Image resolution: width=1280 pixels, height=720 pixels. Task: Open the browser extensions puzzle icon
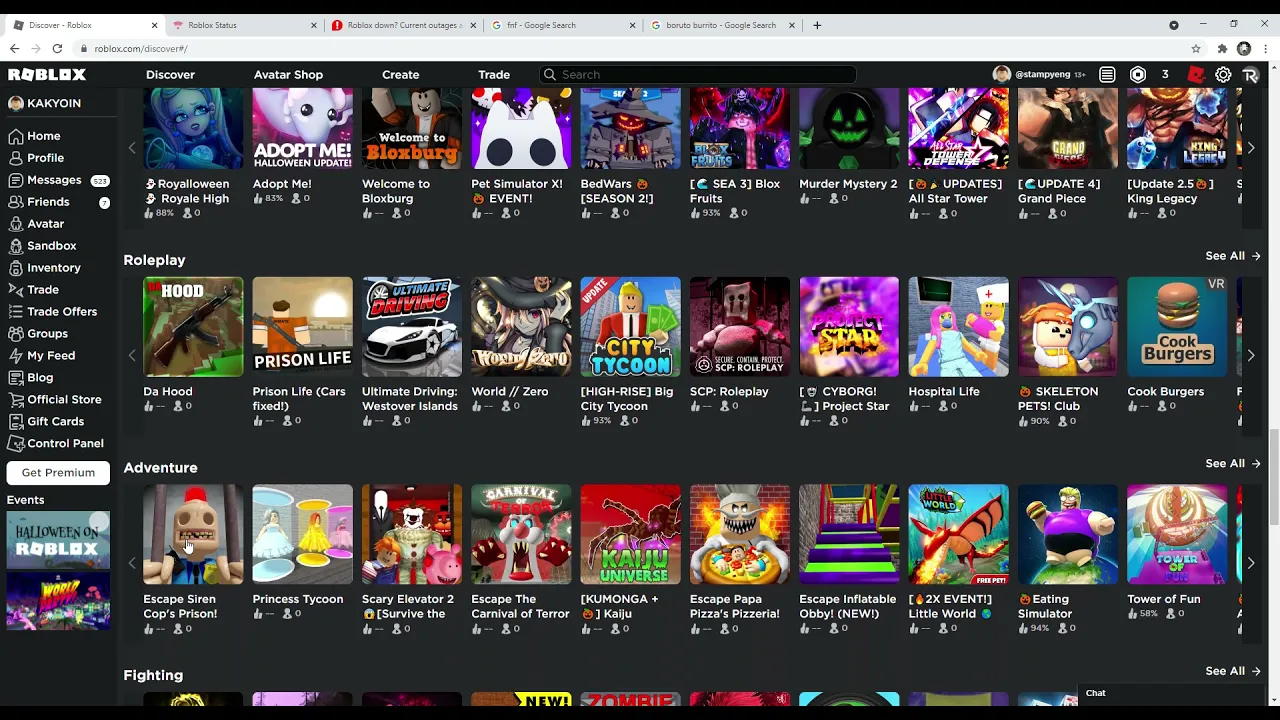1222,48
